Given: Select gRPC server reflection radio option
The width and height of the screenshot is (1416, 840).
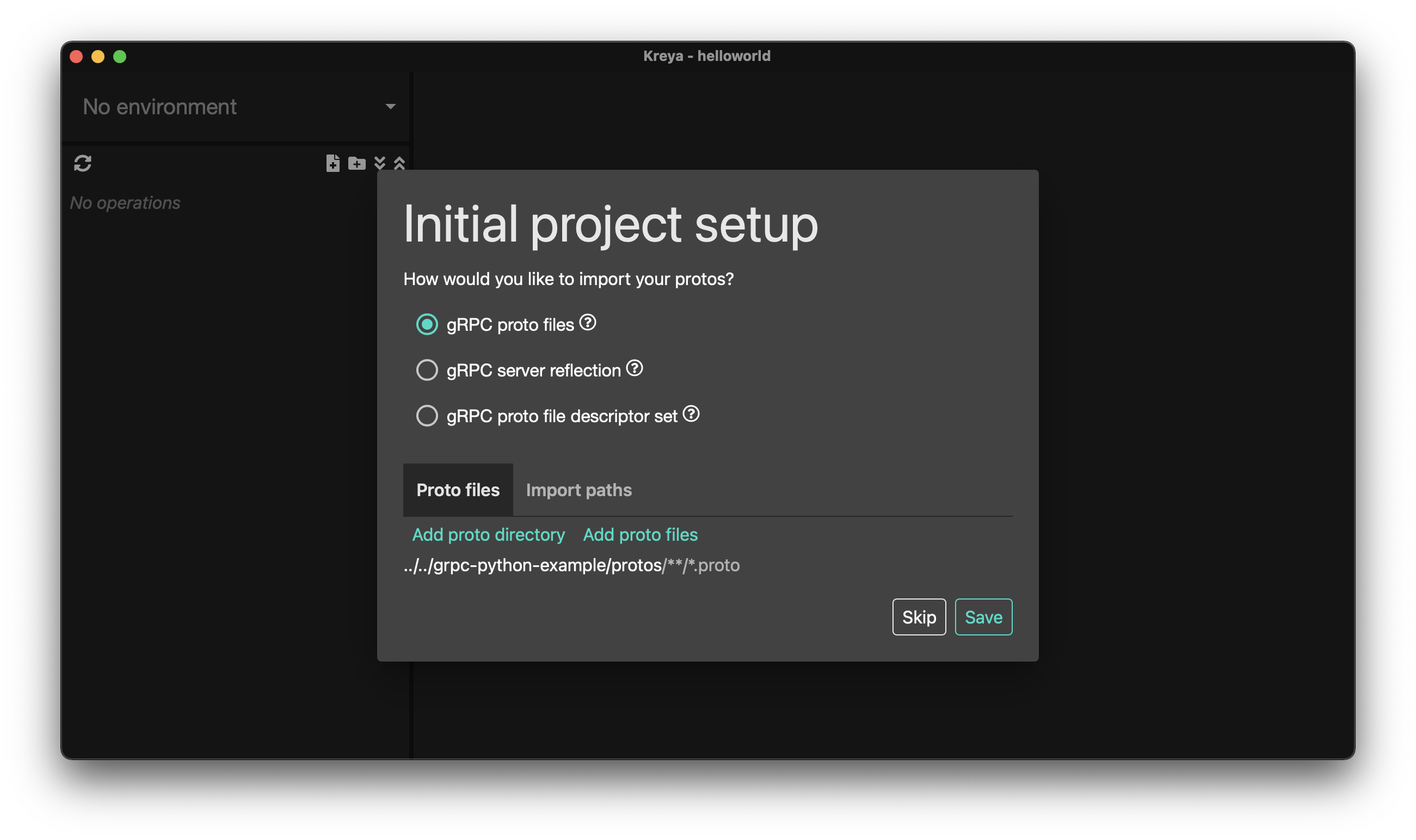Looking at the screenshot, I should (427, 370).
